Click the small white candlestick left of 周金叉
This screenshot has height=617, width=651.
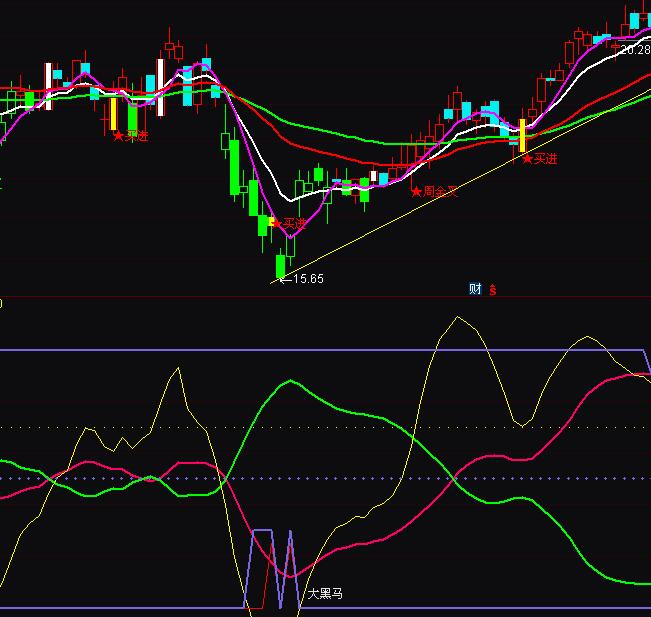pos(374,178)
